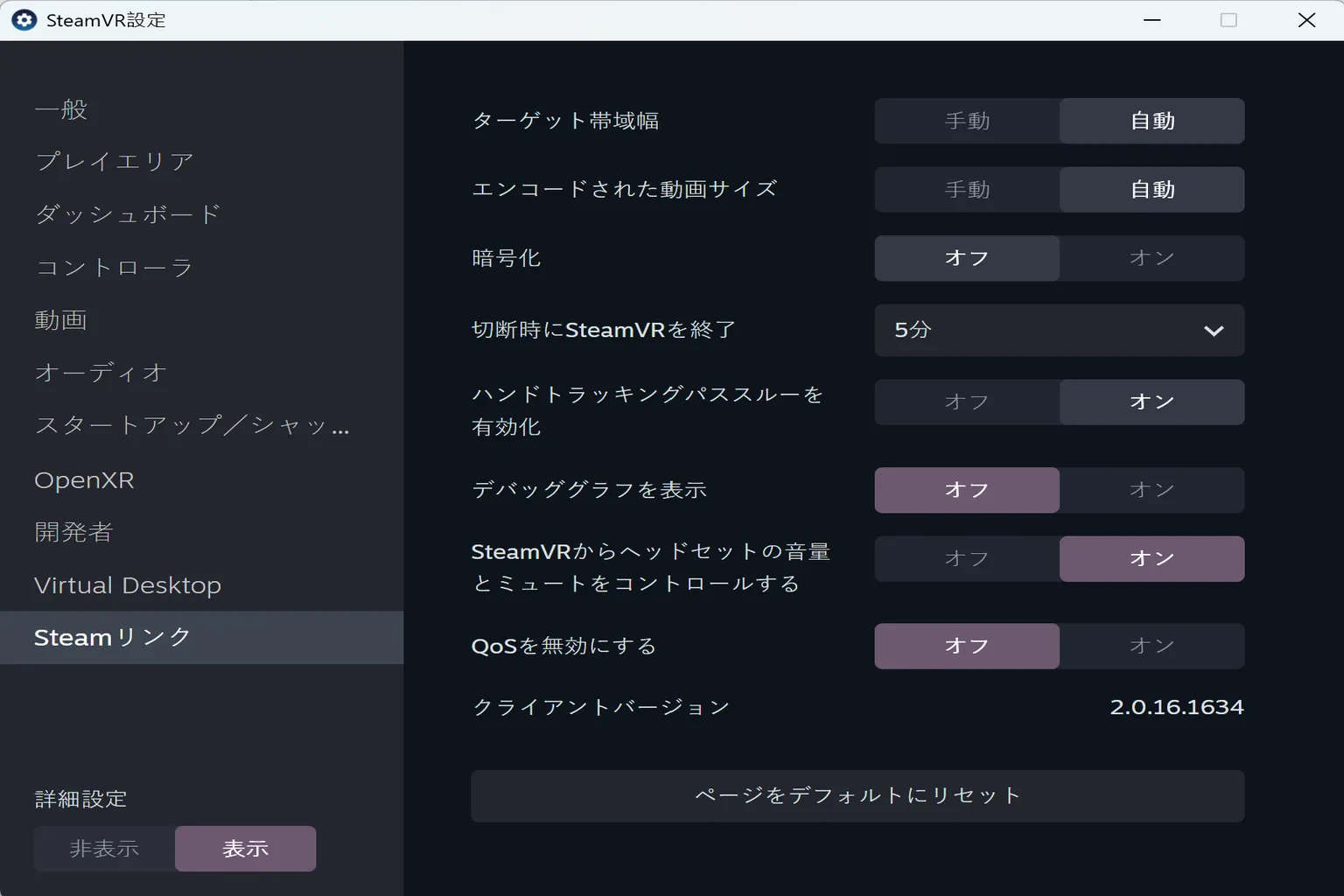Set 詳細設定 to 表示
1344x896 pixels.
tap(246, 849)
